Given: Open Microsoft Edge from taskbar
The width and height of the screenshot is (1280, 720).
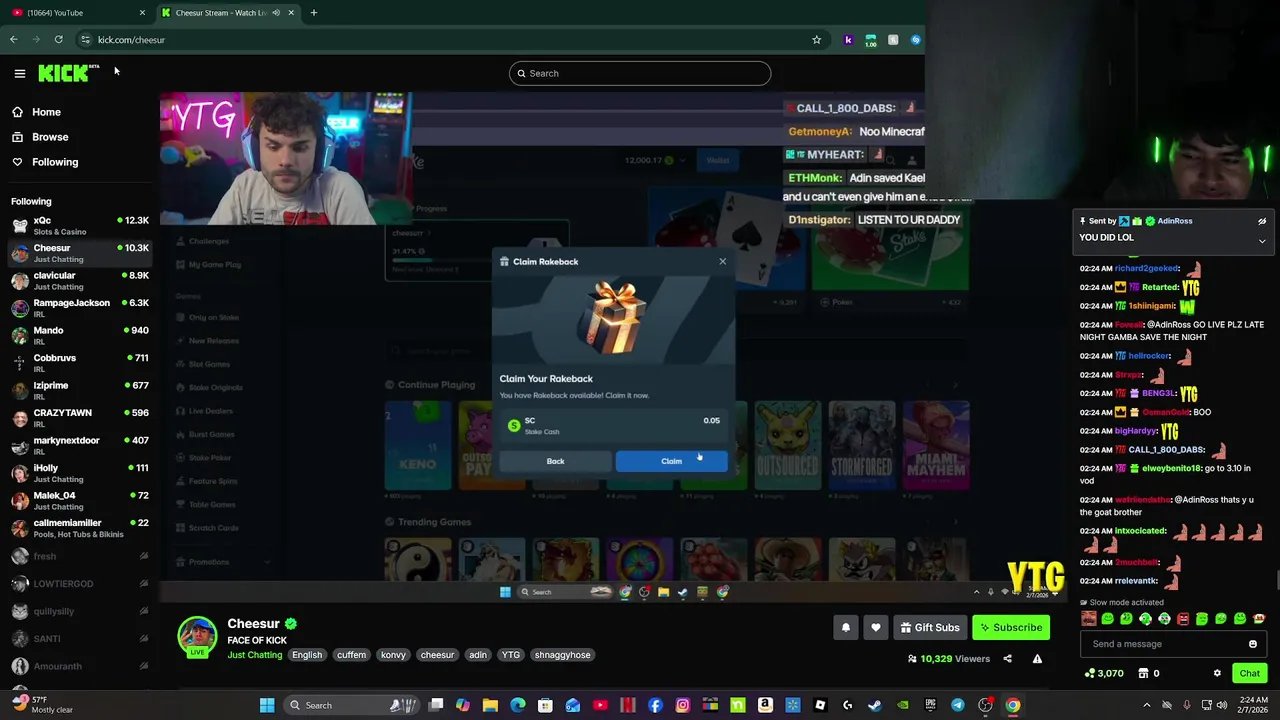Looking at the screenshot, I should pos(517,705).
